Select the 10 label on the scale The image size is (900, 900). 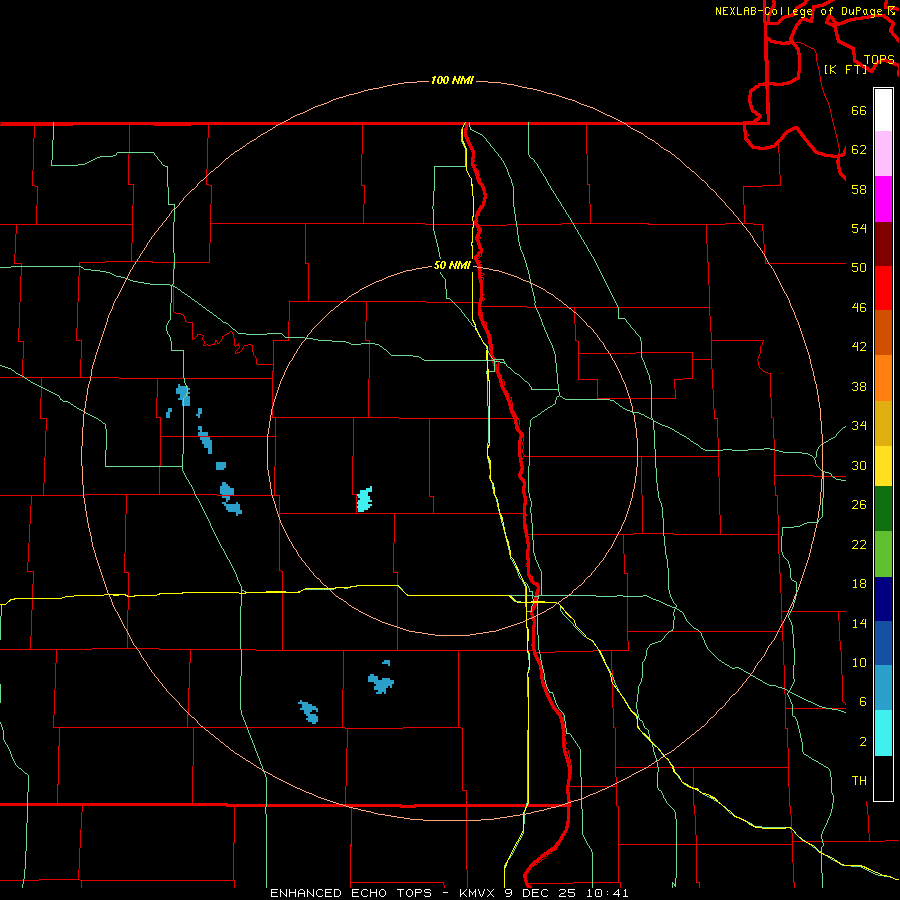(x=859, y=663)
